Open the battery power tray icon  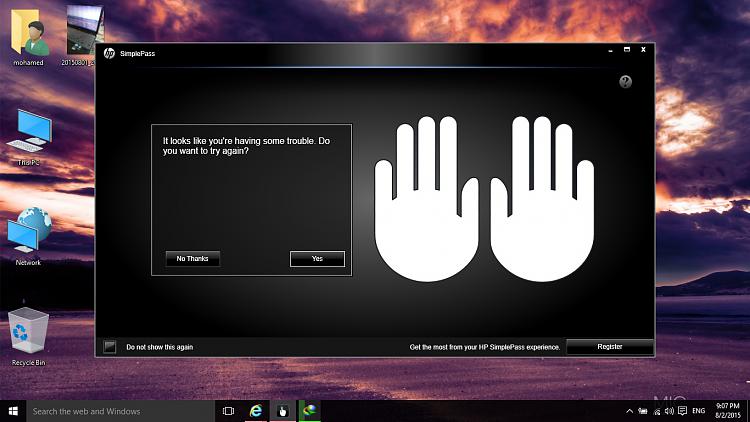(643, 411)
